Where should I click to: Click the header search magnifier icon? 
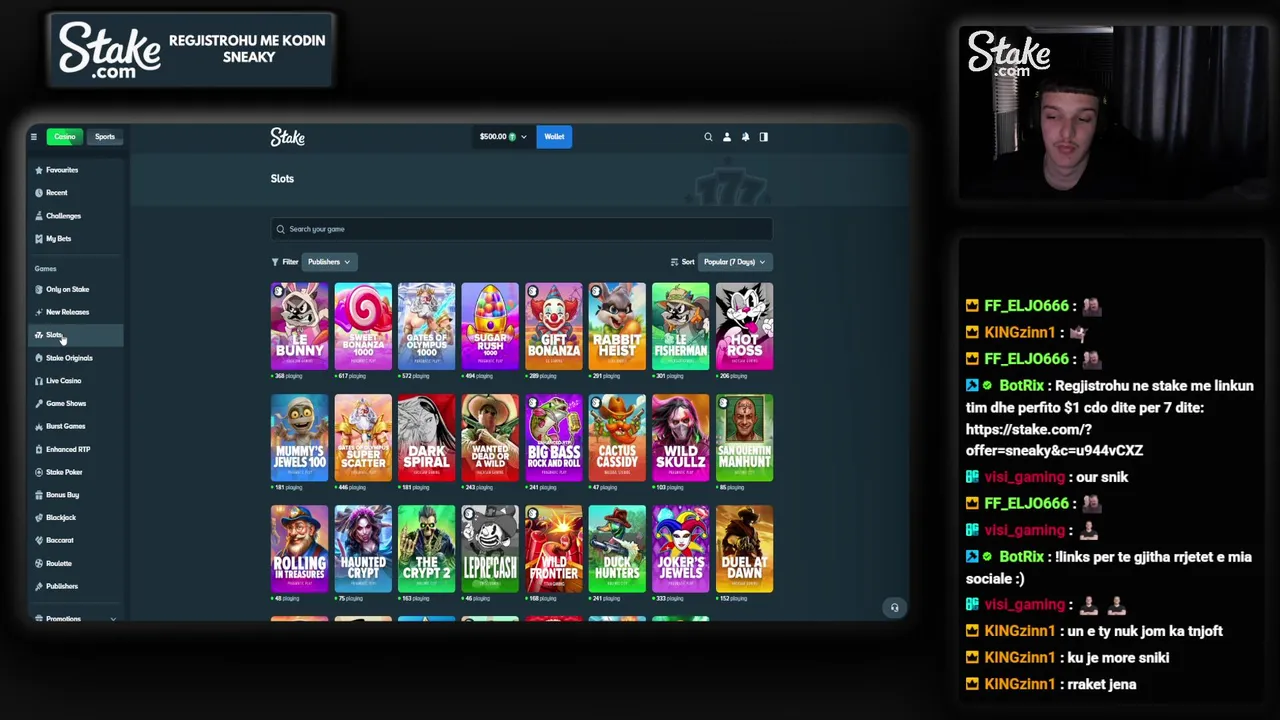click(x=708, y=137)
